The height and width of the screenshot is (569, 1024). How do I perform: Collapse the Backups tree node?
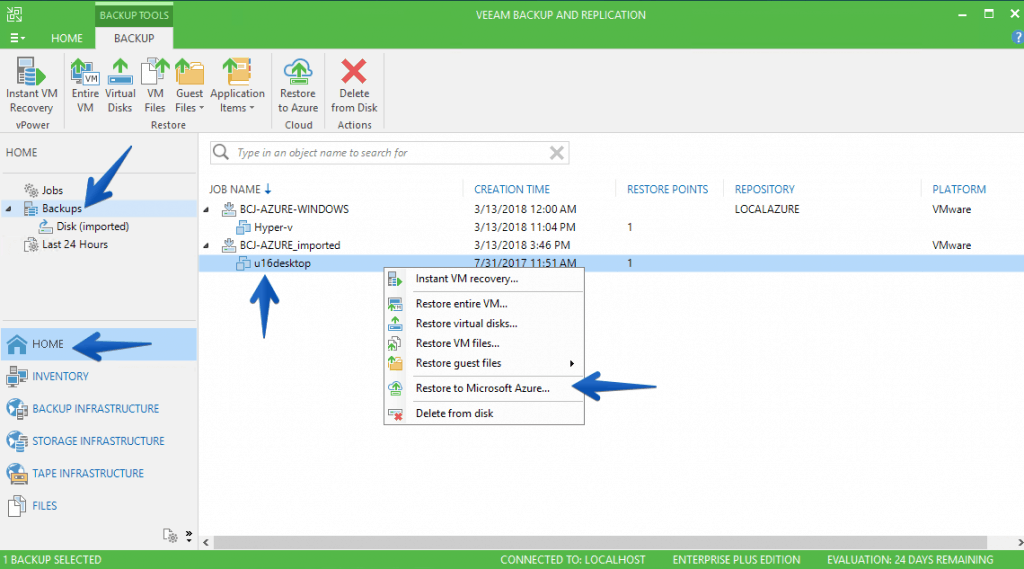click(9, 209)
